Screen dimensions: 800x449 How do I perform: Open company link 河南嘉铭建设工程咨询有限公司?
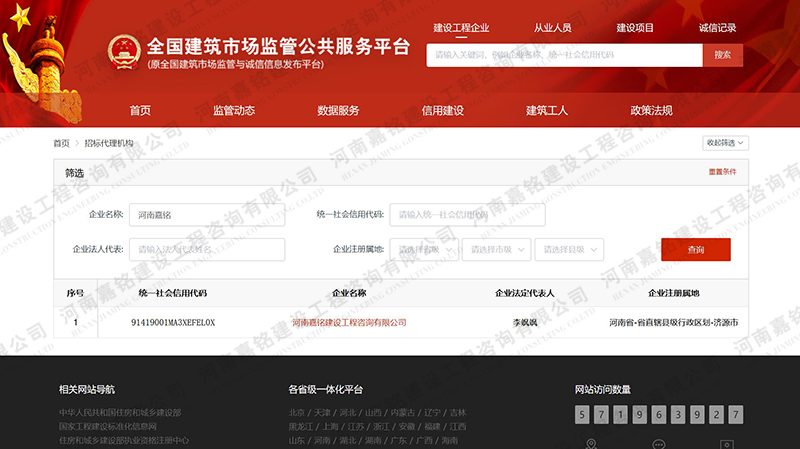(x=349, y=322)
